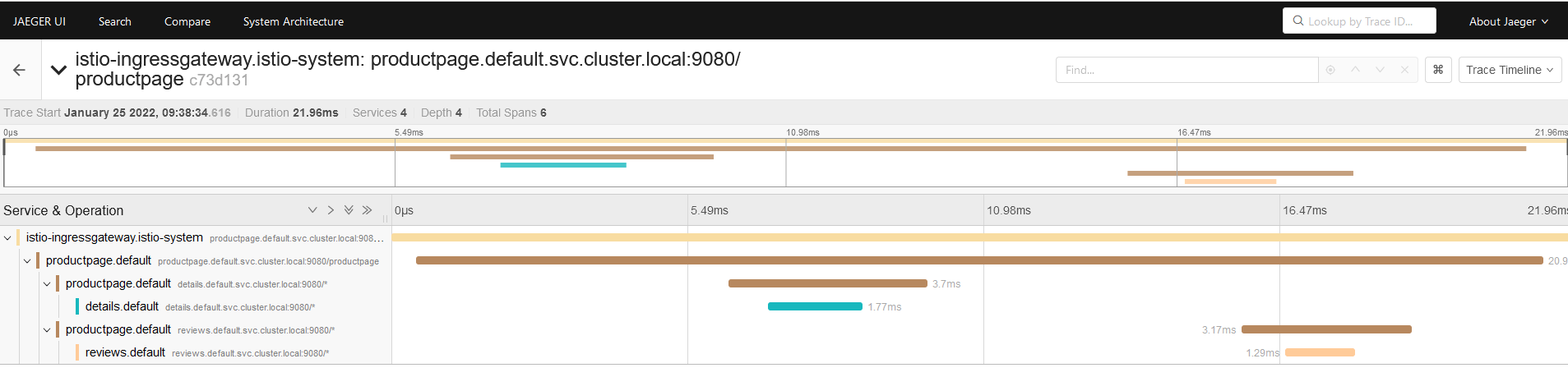Click trace ID c73d131 text
This screenshot has width=1568, height=377.
219,80
